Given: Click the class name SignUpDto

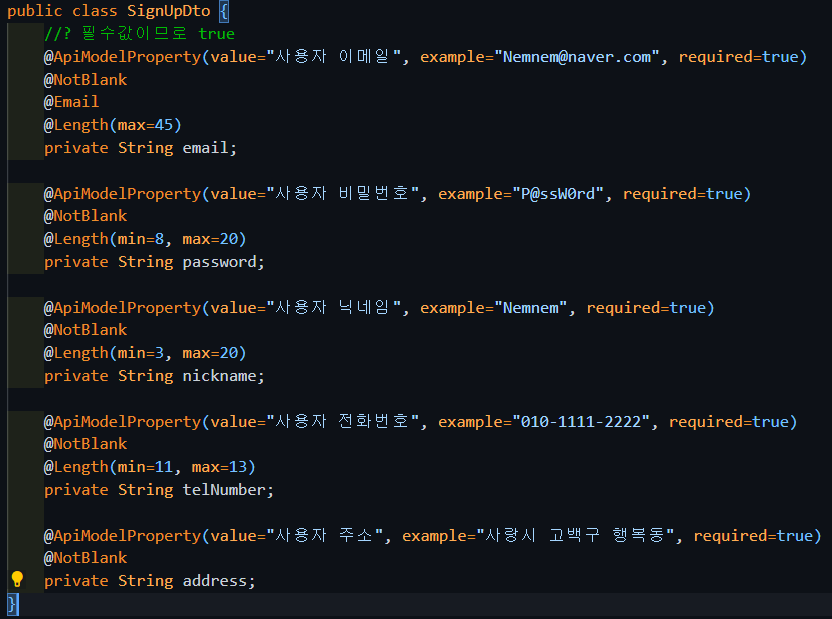Looking at the screenshot, I should pyautogui.click(x=168, y=11).
